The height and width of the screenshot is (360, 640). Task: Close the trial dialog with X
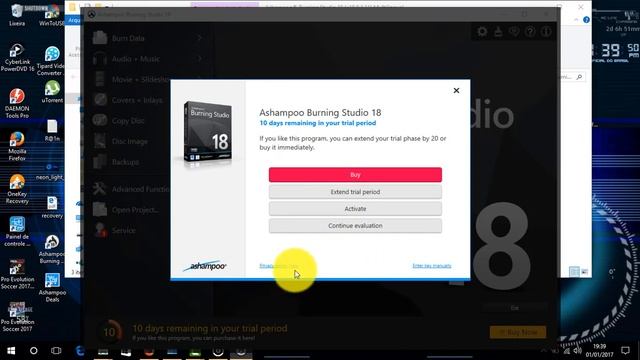pyautogui.click(x=456, y=90)
